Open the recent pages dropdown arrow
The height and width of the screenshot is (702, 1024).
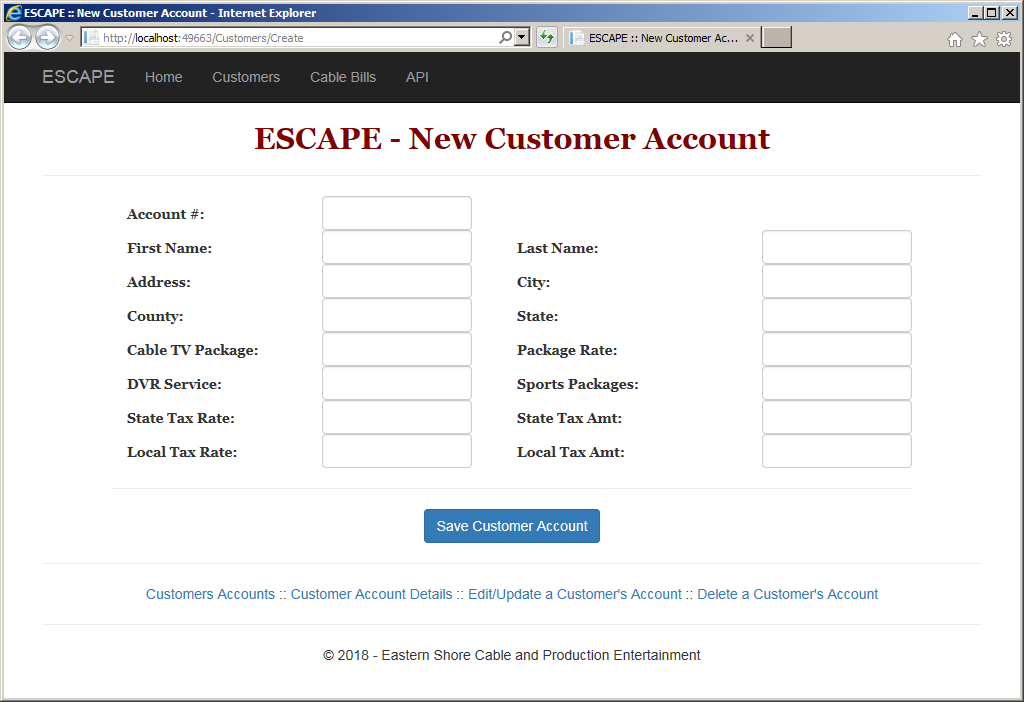[x=69, y=38]
